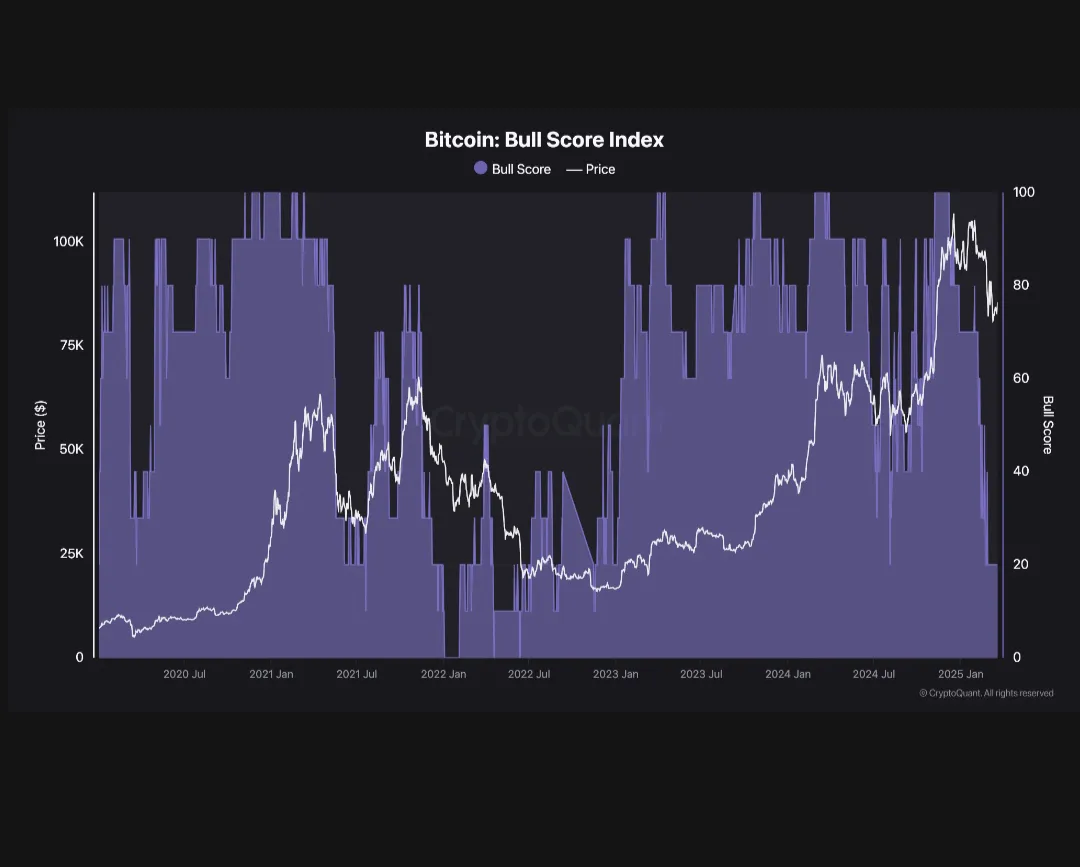Click the 2022 Jan x-axis label
This screenshot has height=867, width=1080.
click(443, 674)
